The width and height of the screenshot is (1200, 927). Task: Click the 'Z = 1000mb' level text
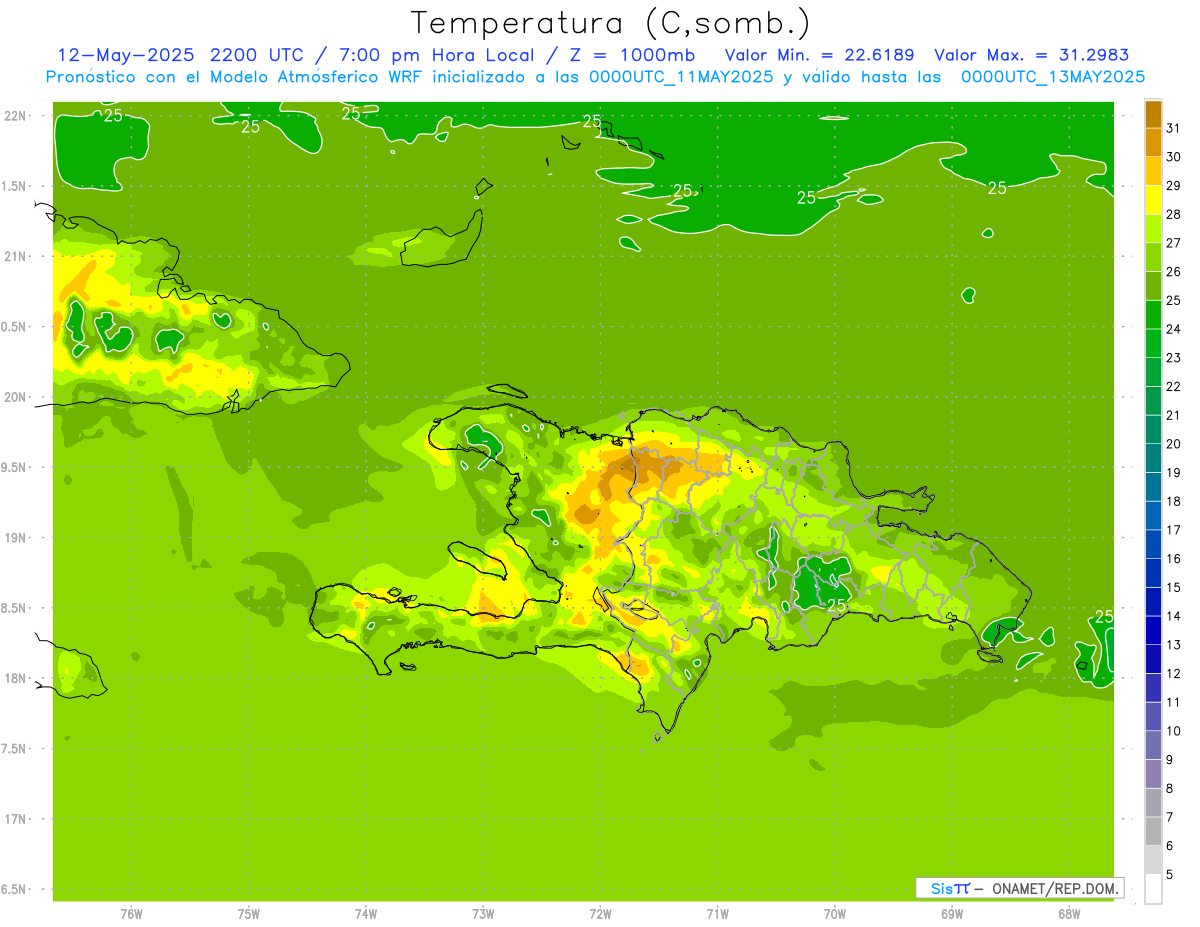click(634, 55)
